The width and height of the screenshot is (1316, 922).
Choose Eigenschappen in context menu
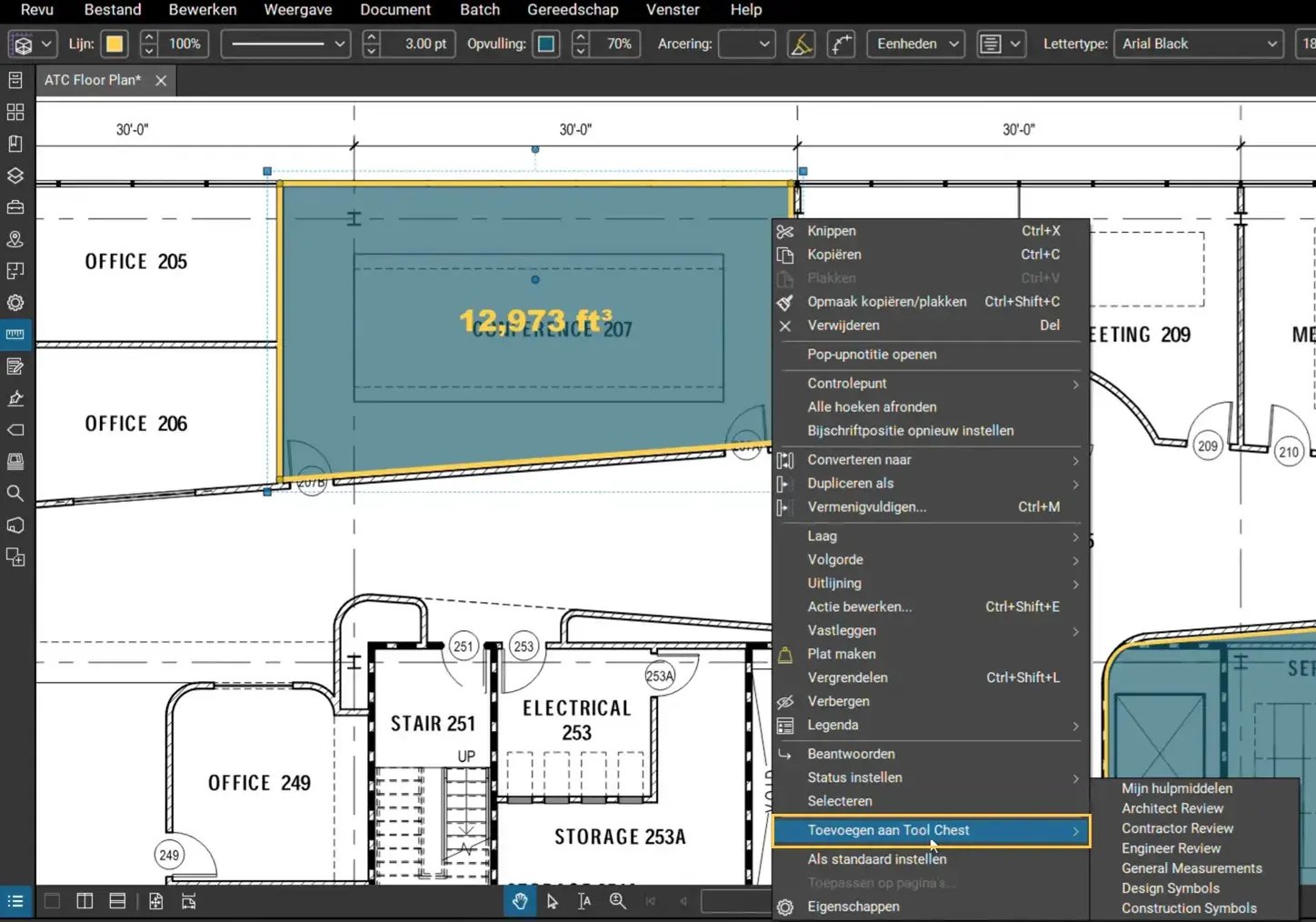(931, 907)
